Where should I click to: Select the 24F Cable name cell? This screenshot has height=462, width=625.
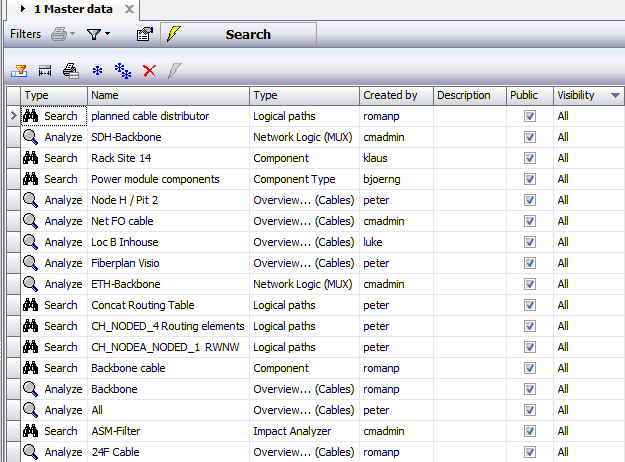168,452
